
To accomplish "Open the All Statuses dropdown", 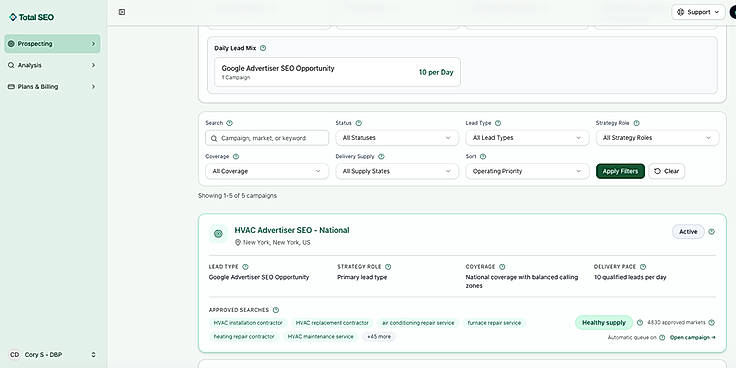I will [397, 138].
